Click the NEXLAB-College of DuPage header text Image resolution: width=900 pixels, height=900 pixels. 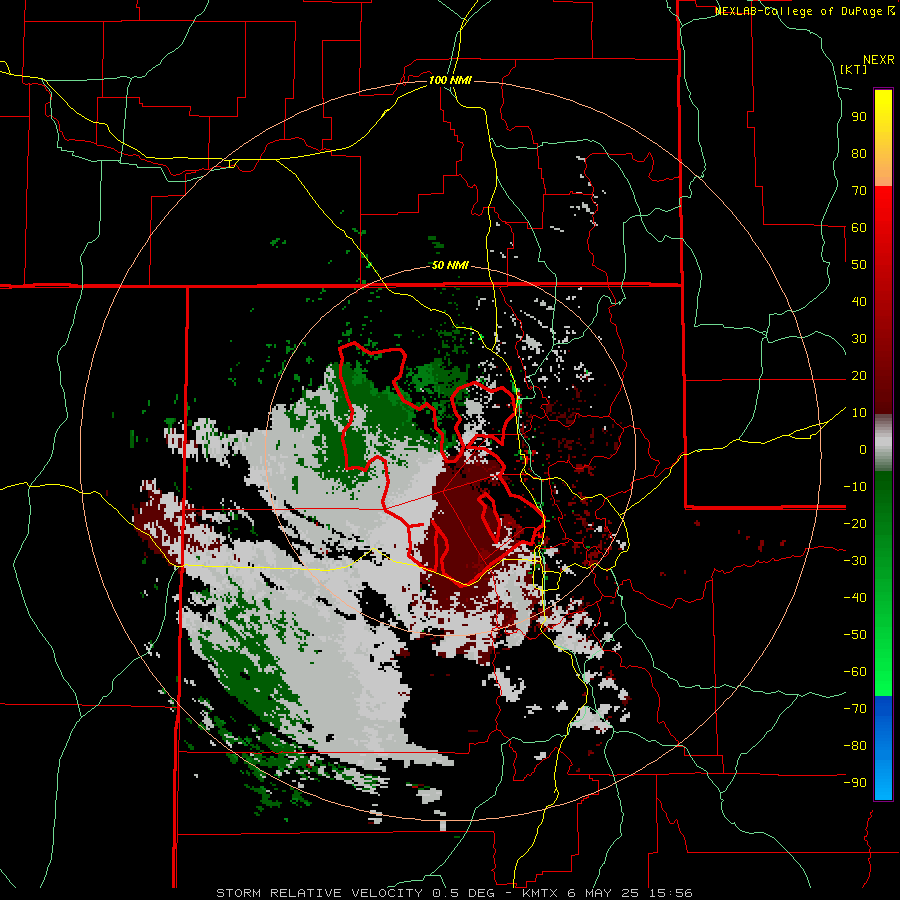pyautogui.click(x=798, y=11)
